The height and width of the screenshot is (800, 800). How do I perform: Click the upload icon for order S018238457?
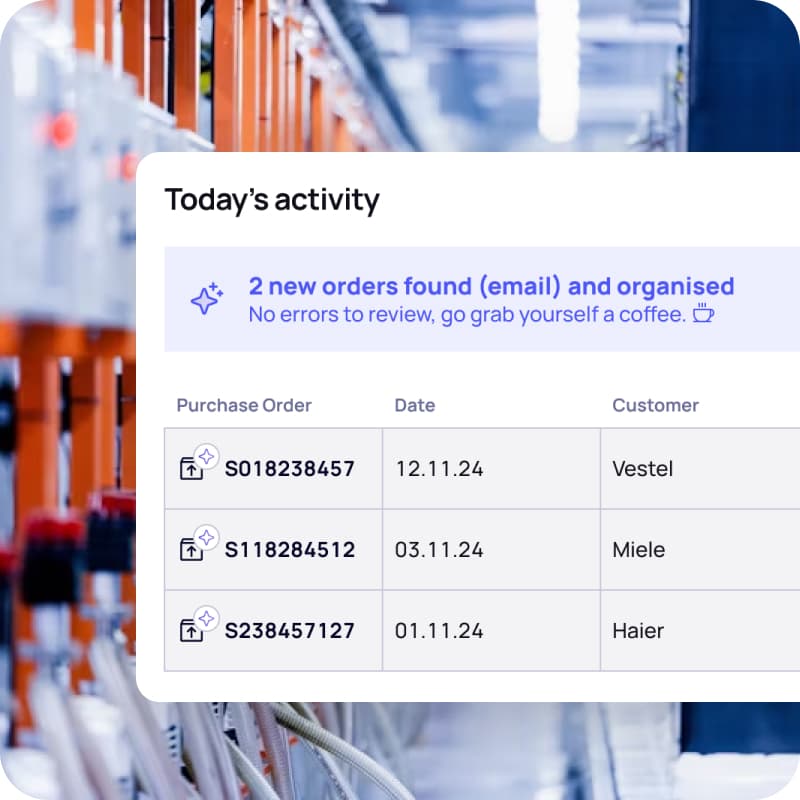click(191, 469)
